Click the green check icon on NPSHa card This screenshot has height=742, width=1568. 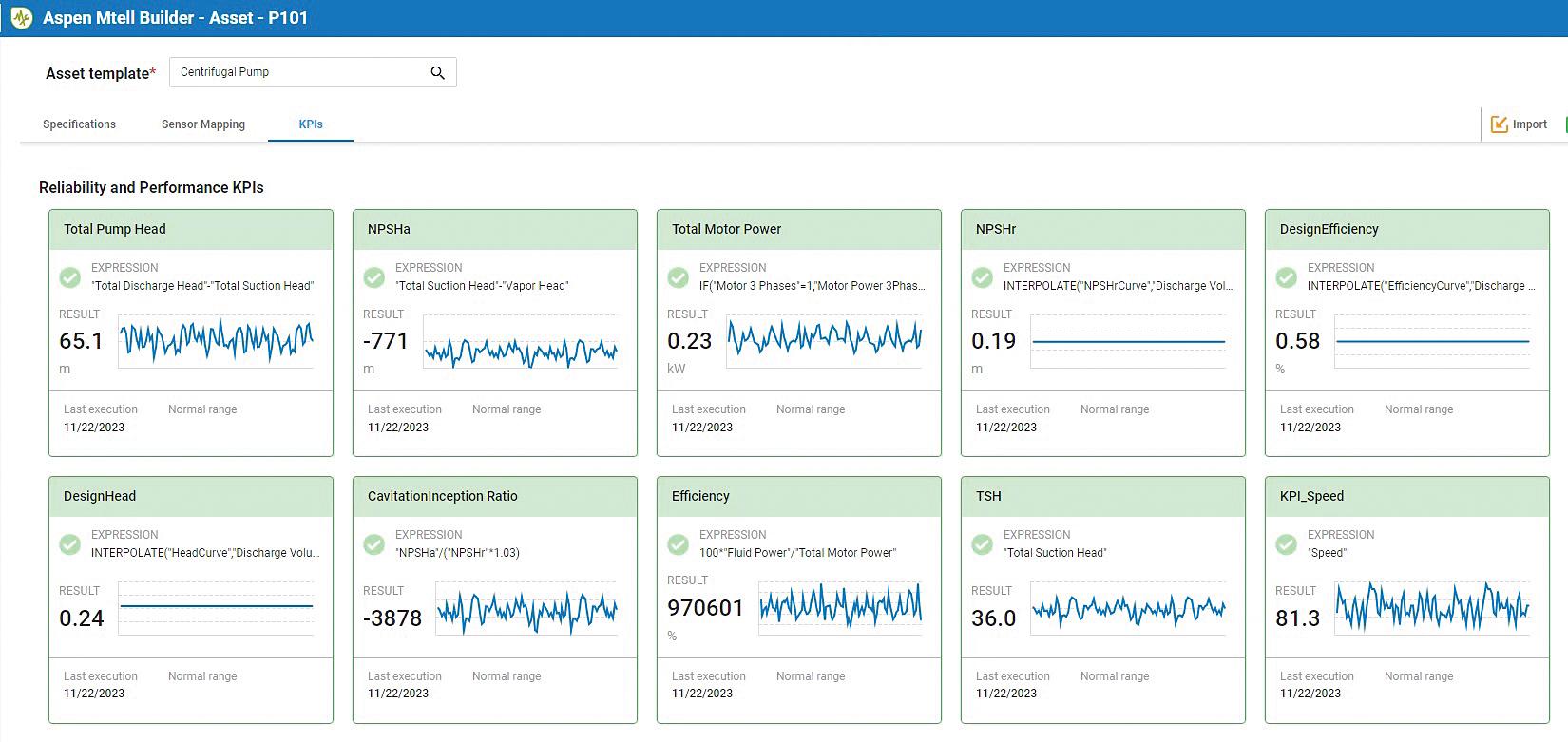374,277
